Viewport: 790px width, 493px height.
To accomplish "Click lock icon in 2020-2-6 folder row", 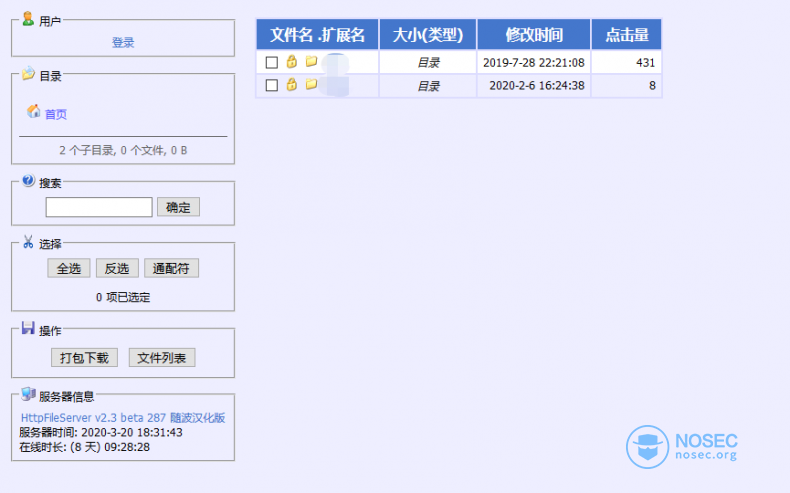I will (x=291, y=84).
